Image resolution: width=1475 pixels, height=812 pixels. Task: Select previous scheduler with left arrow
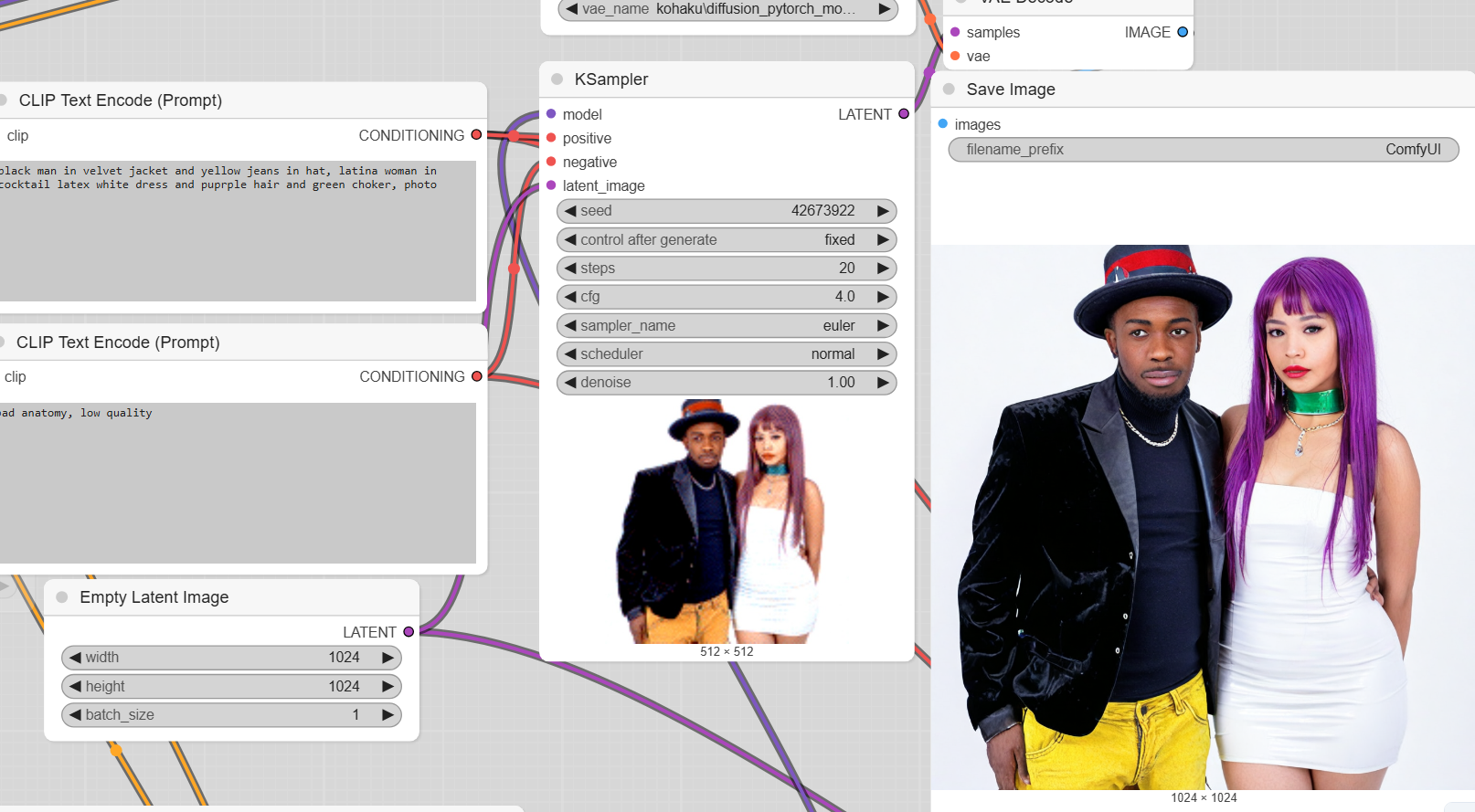click(x=570, y=354)
